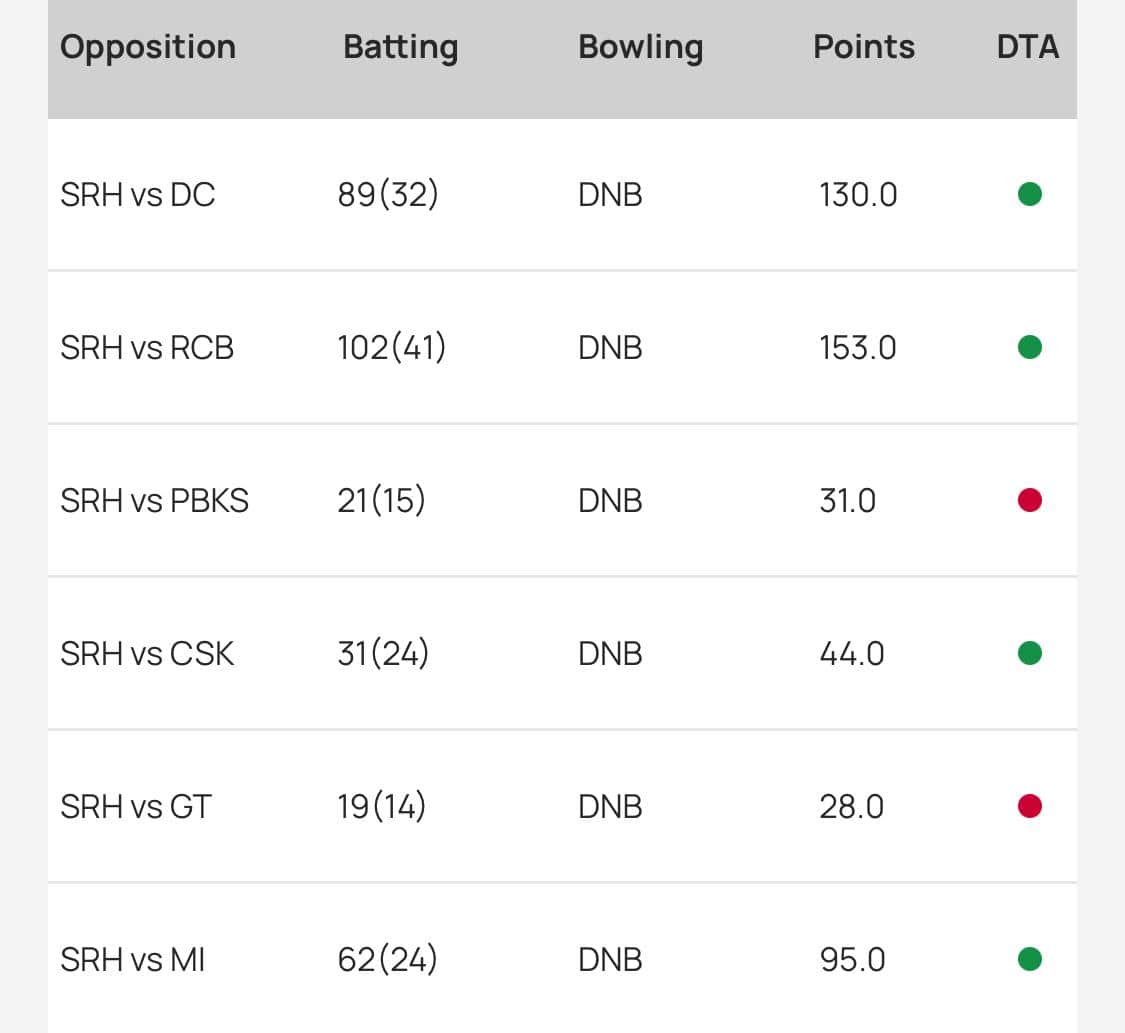This screenshot has height=1033, width=1125.
Task: Click the Points column header
Action: (864, 47)
